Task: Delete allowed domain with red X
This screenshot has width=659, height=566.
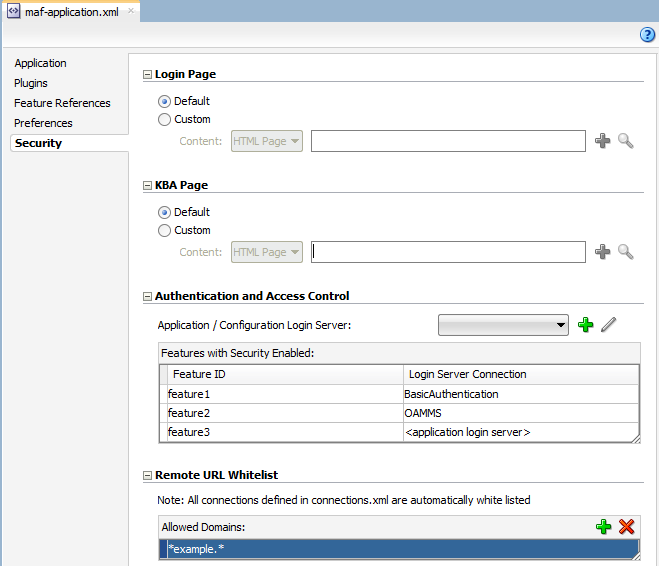Action: pos(626,527)
